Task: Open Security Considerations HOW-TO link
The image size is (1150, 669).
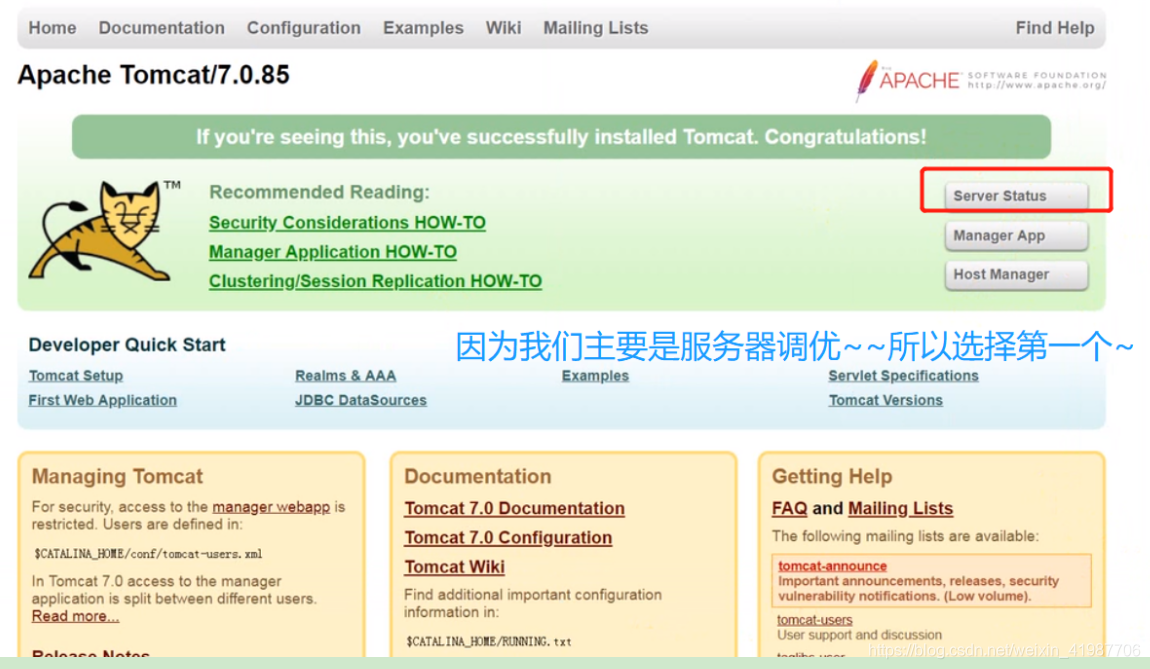Action: pos(347,222)
